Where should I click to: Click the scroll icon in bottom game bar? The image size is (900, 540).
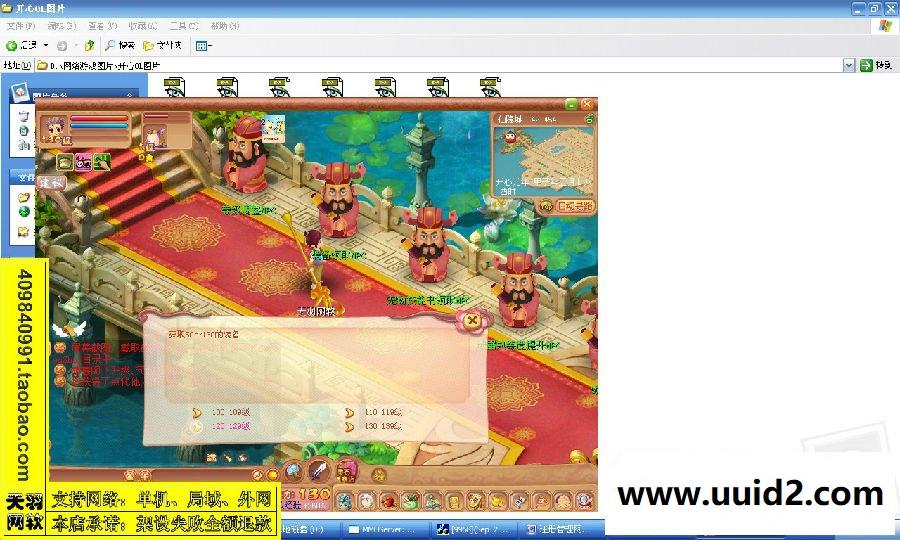[x=475, y=501]
